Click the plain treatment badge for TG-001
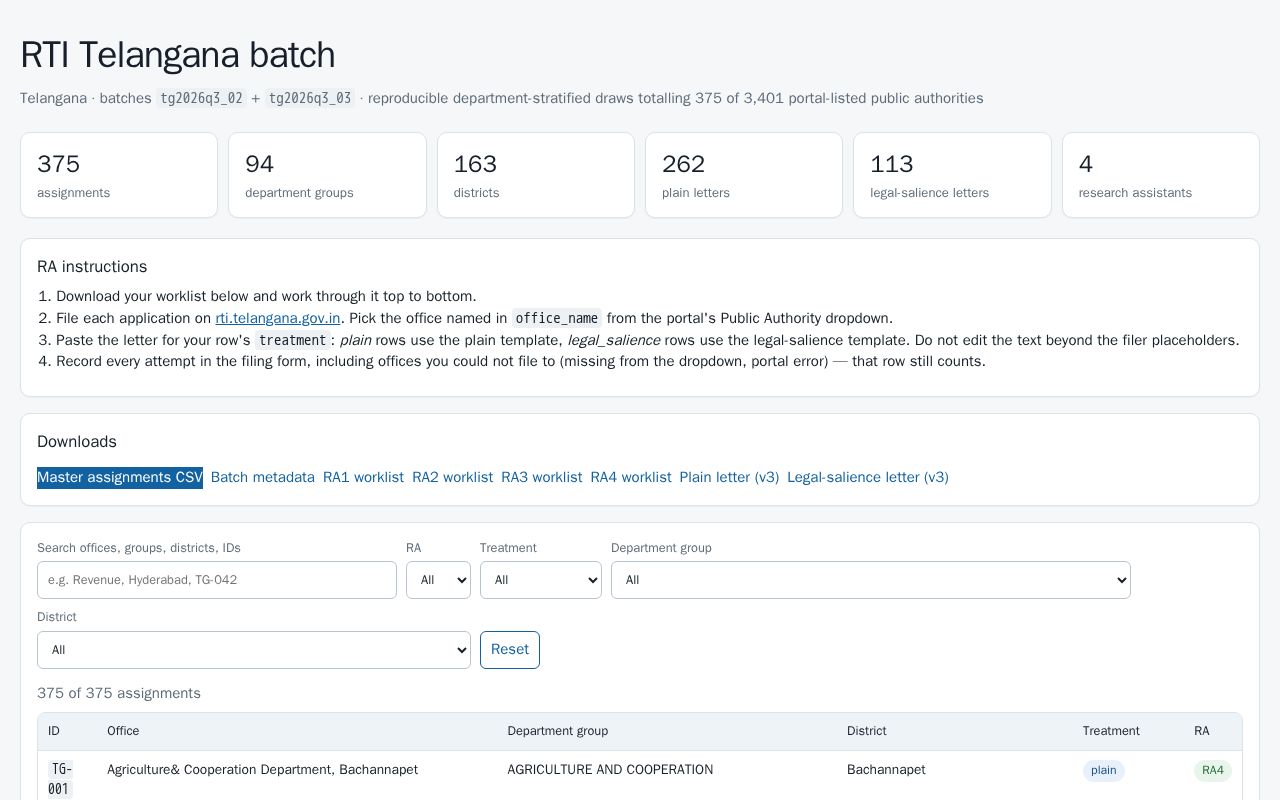The image size is (1280, 800). pos(1104,771)
